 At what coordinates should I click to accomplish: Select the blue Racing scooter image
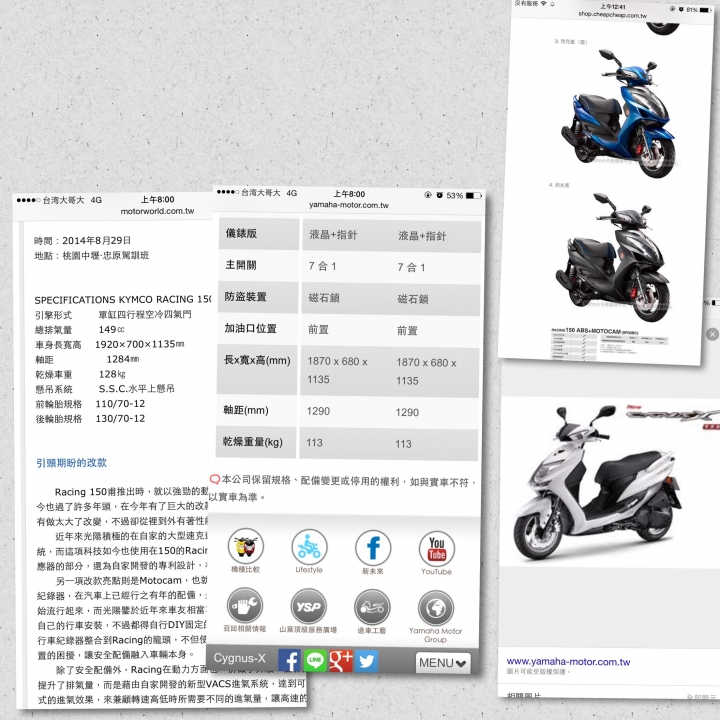[619, 112]
